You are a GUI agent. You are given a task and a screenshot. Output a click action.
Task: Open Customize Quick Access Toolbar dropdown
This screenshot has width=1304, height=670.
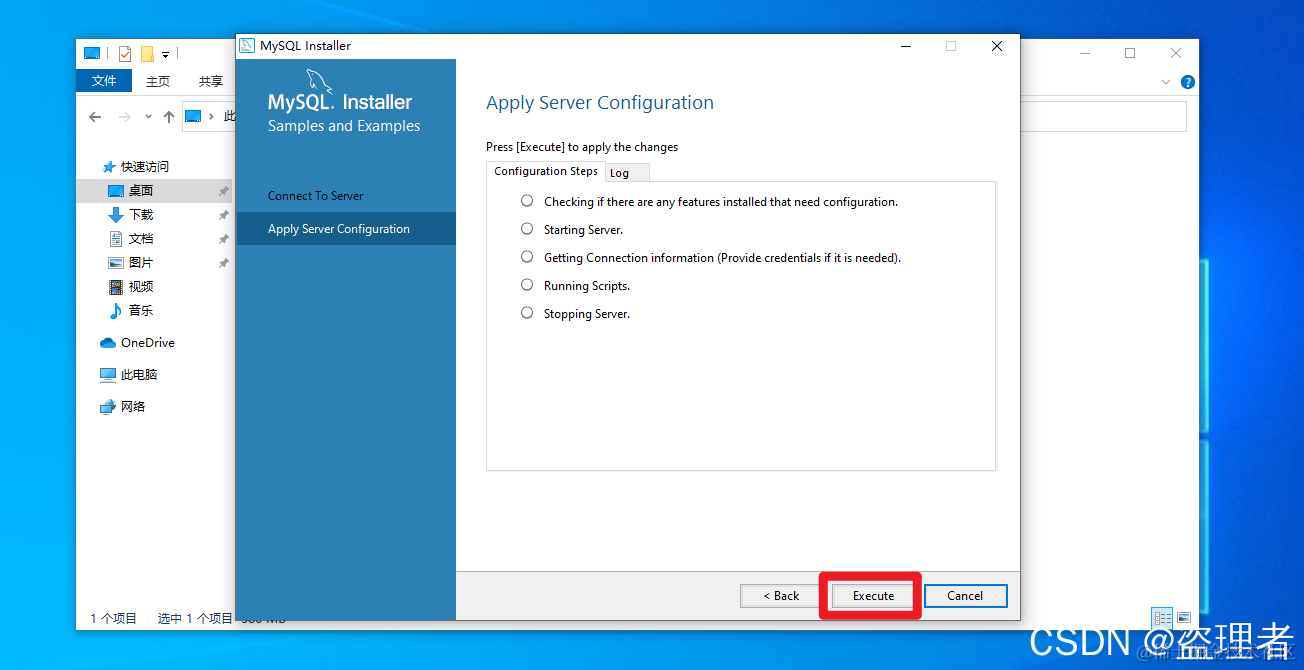(x=166, y=54)
